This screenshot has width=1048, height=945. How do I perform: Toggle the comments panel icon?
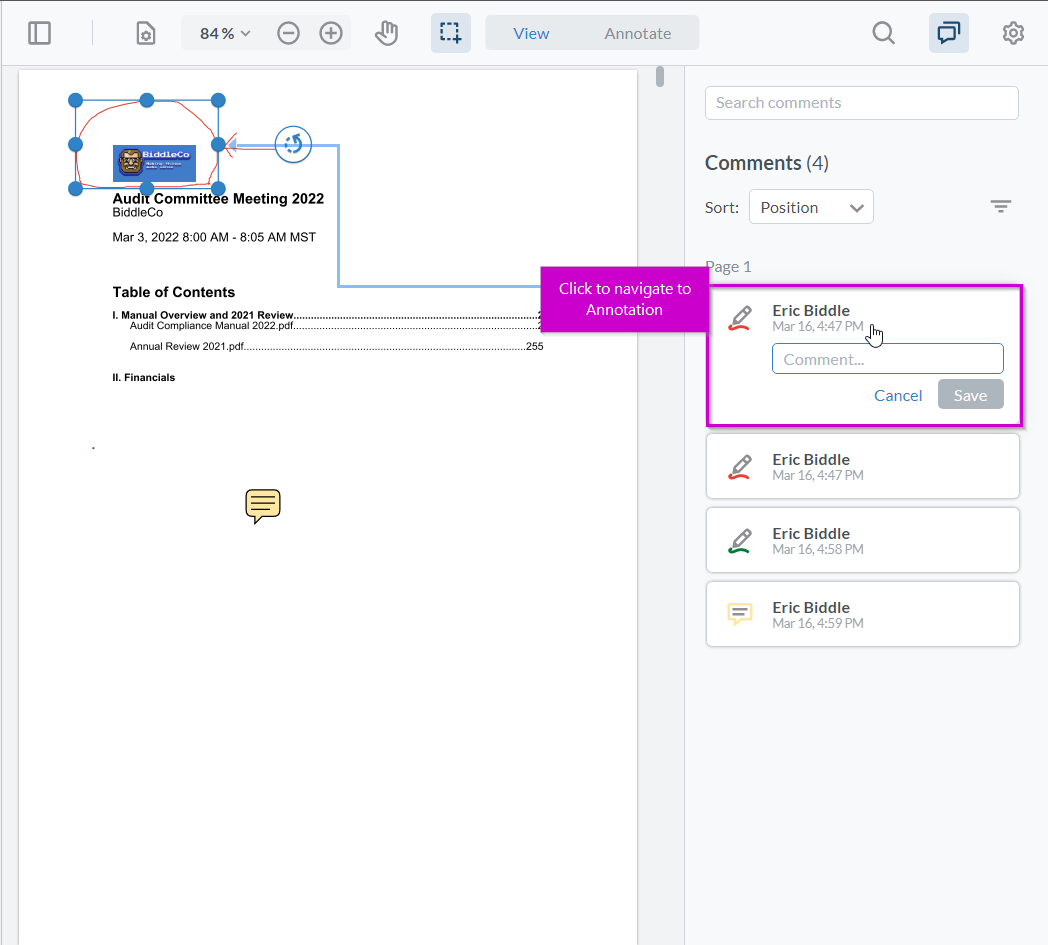click(948, 33)
